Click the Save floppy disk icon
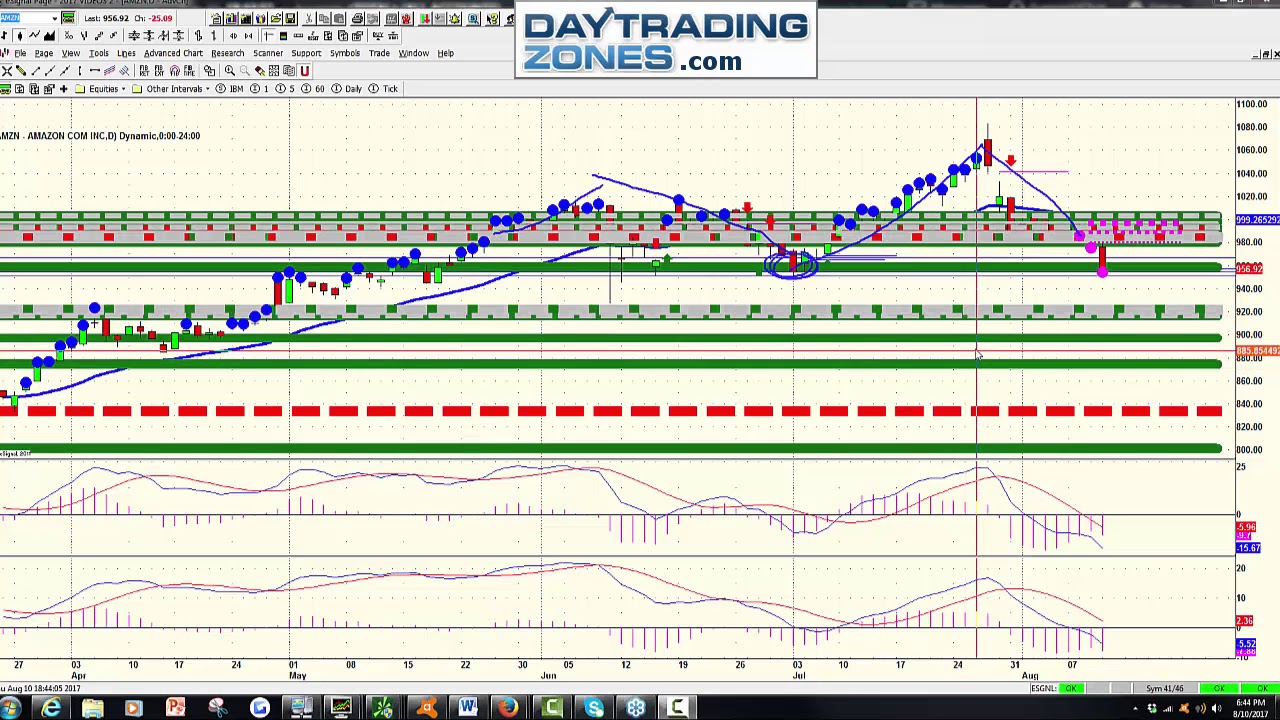Viewport: 1280px width, 720px height. pos(290,18)
